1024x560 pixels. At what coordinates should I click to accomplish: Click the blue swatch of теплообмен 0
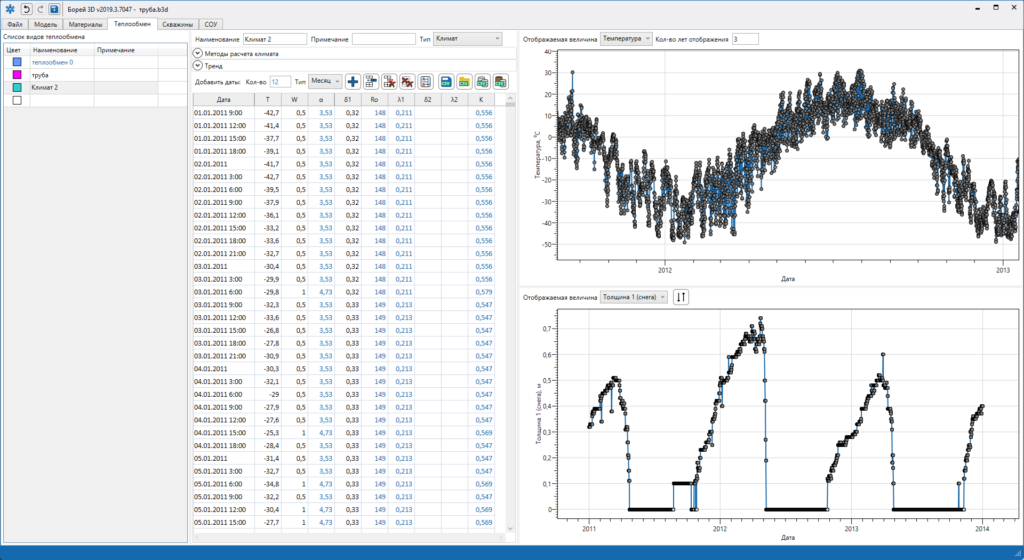(17, 62)
